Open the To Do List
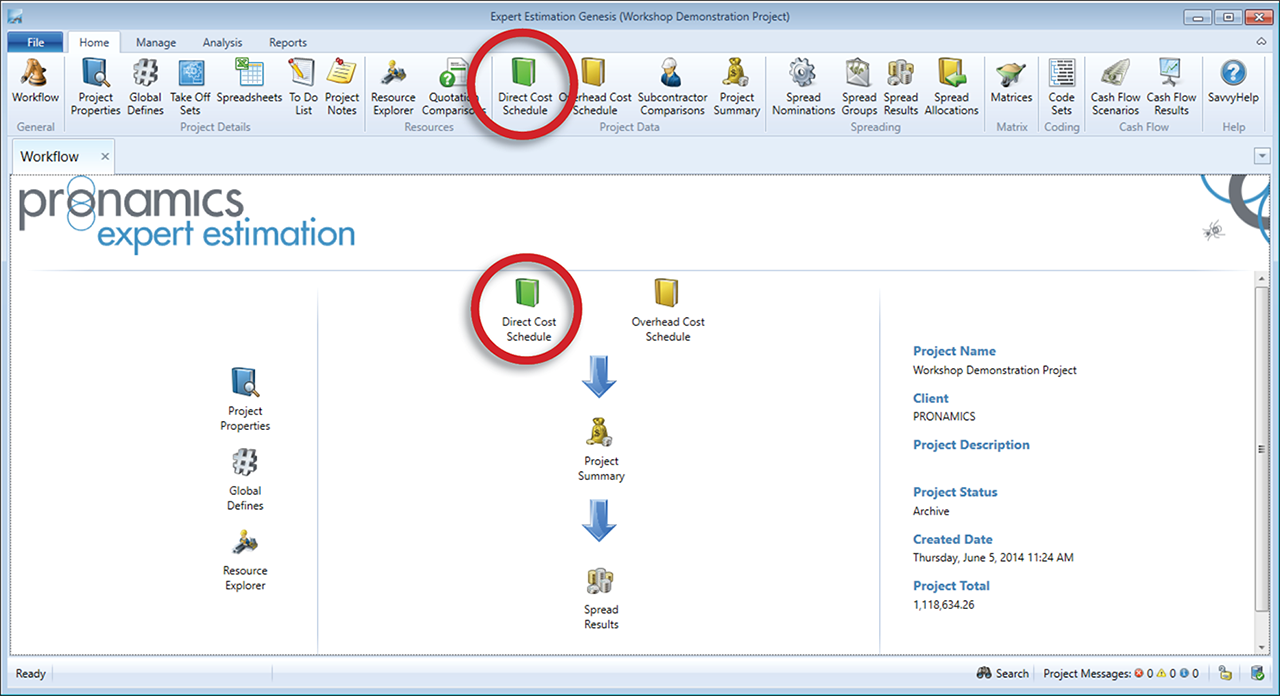 click(x=301, y=86)
